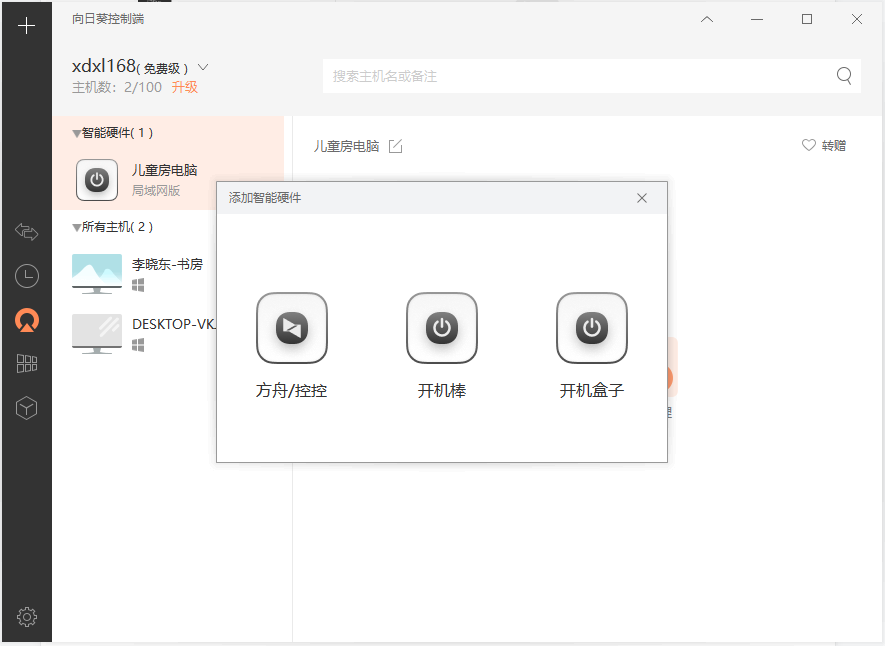Collapse the 所有主机(2) group
885x646 pixels.
coord(76,228)
